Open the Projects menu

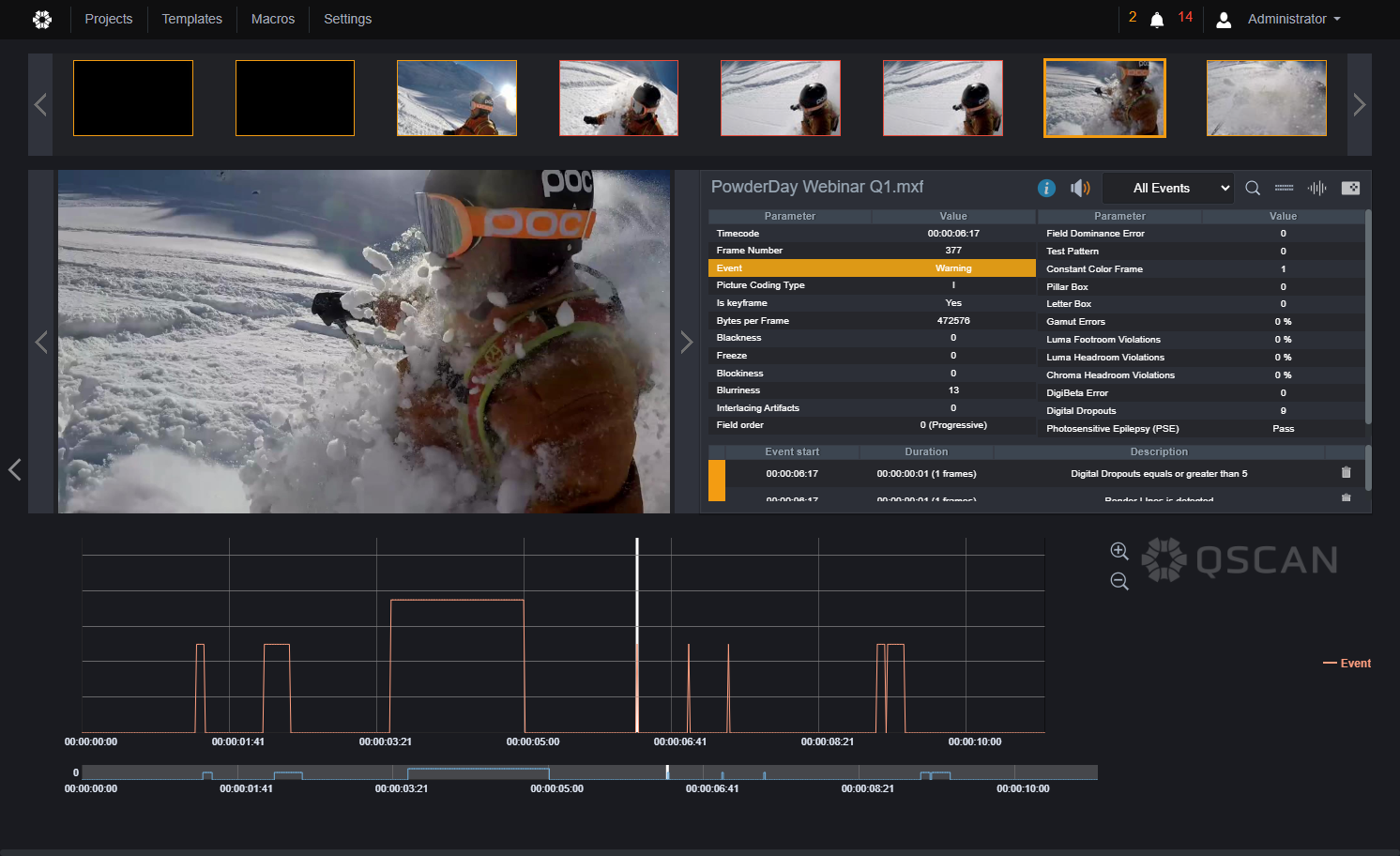[x=109, y=19]
